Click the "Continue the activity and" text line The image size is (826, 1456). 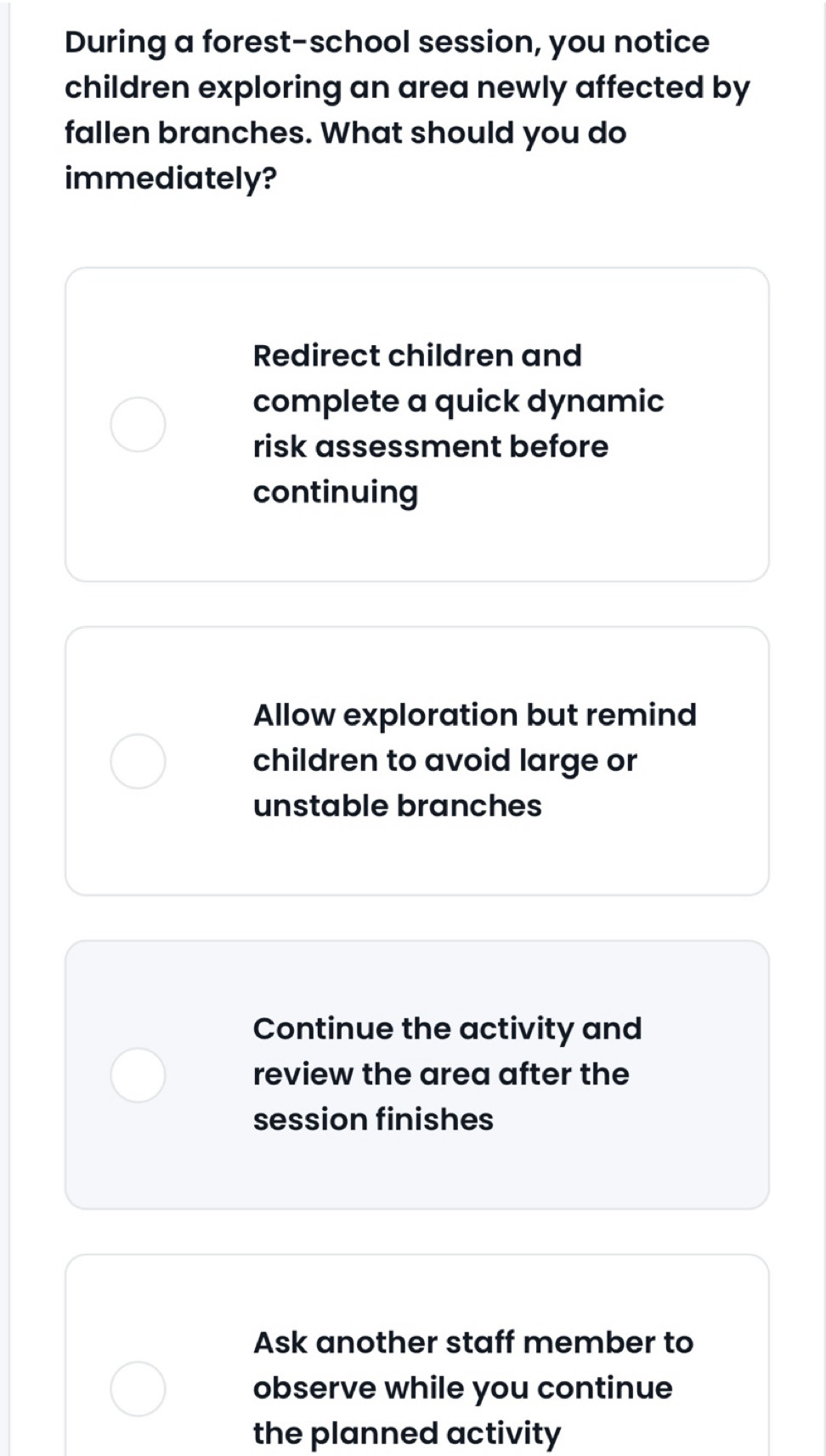[x=448, y=1028]
